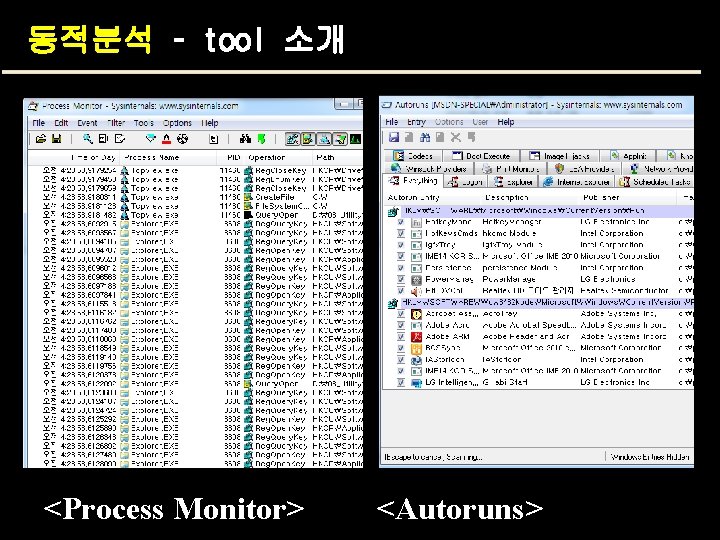This screenshot has width=720, height=540.
Task: Uncheck Persistence entry checkbox
Action: pos(401,268)
